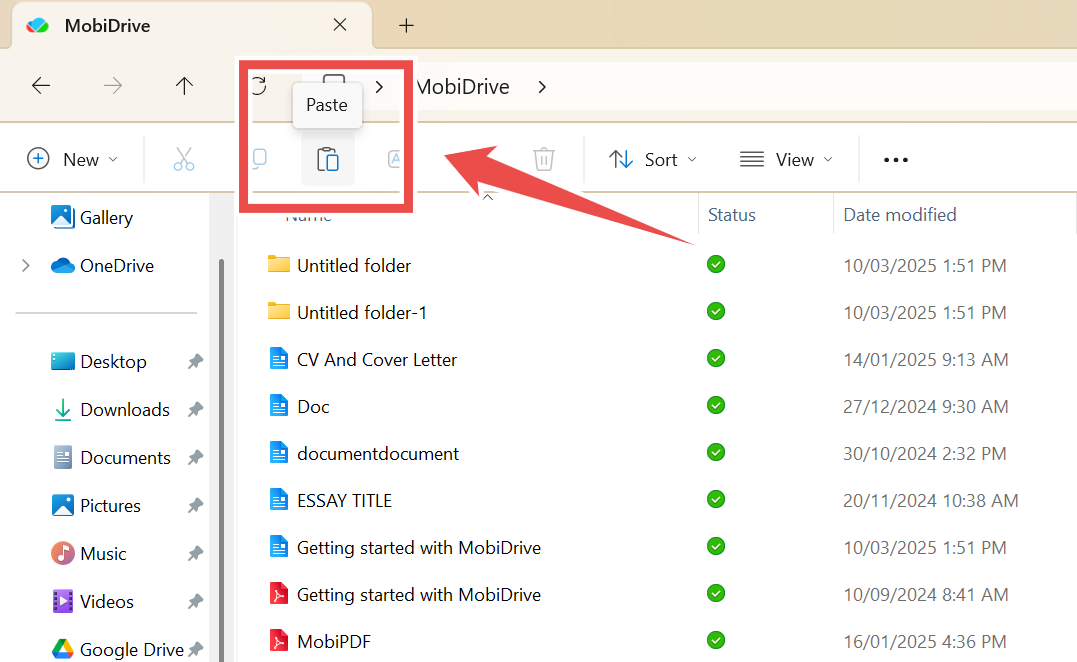Unpin Desktop using its pin icon
Viewport: 1077px width, 662px height.
click(195, 362)
